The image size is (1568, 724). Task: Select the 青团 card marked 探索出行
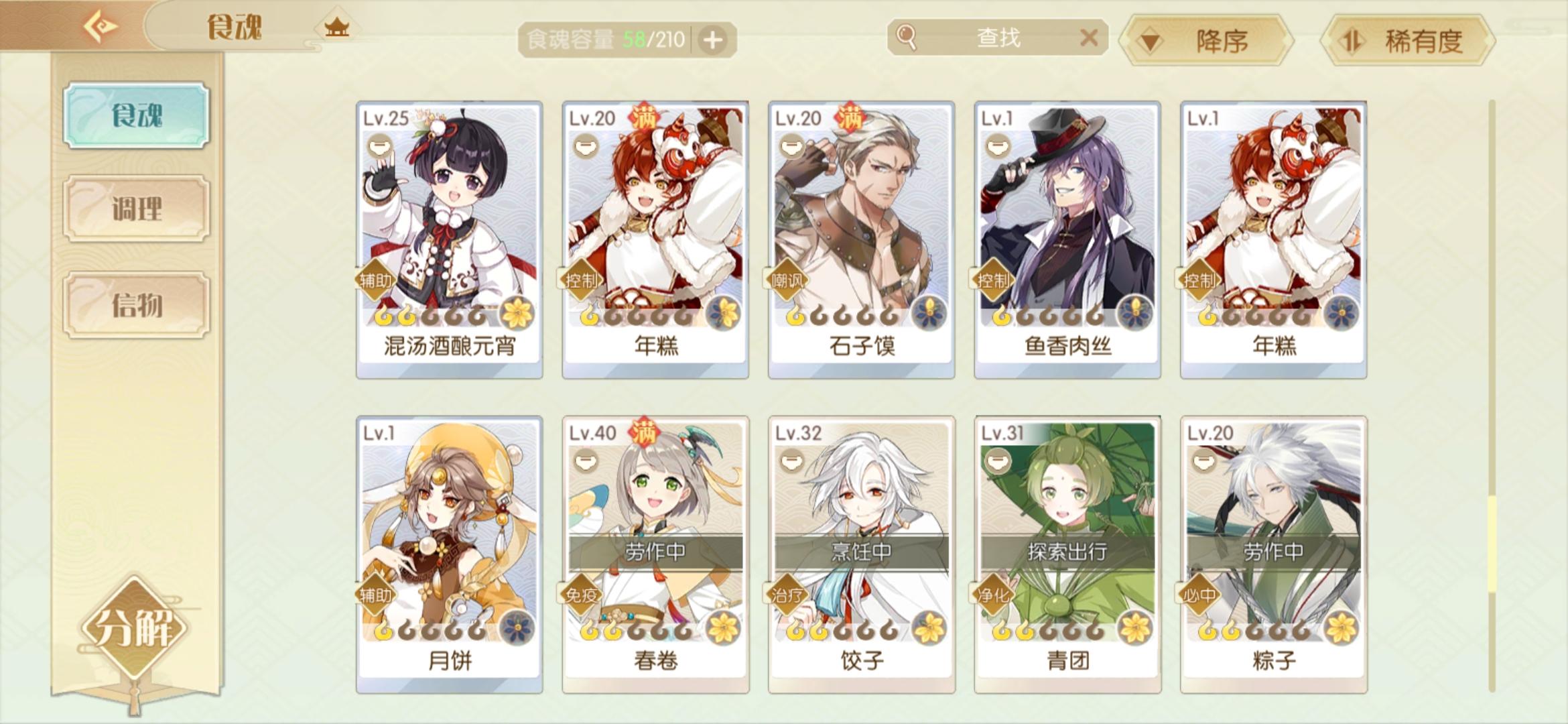pyautogui.click(x=1067, y=554)
